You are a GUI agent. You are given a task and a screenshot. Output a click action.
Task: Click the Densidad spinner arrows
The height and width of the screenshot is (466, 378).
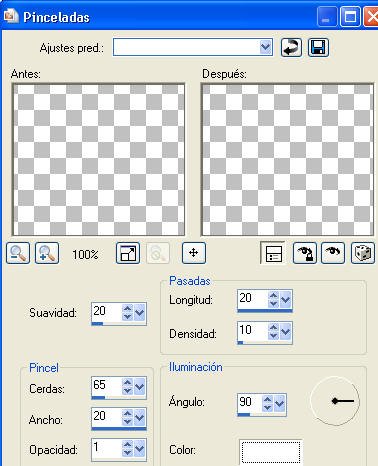[x=273, y=331]
